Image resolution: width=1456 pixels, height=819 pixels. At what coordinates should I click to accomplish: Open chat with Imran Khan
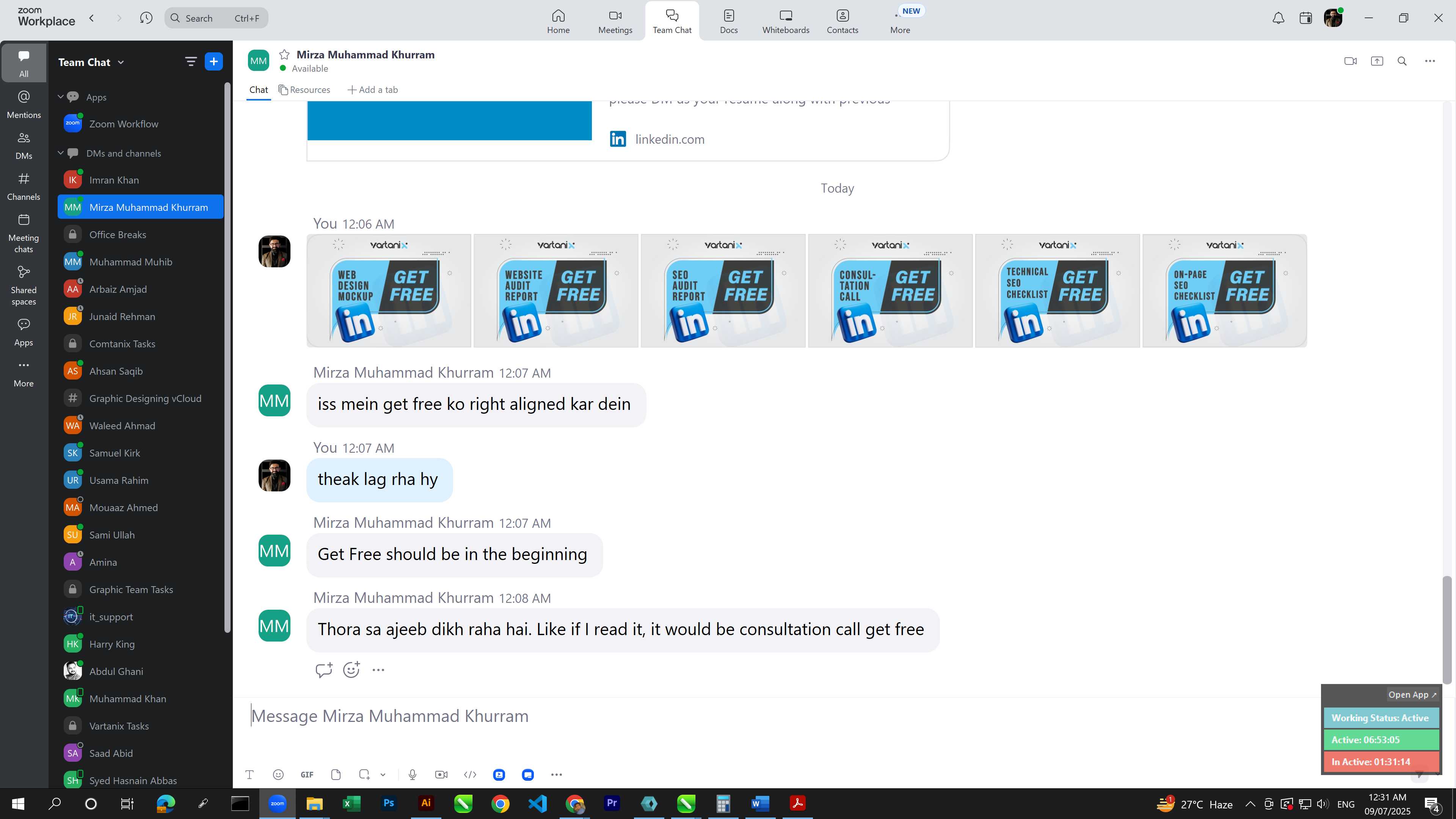[141, 180]
